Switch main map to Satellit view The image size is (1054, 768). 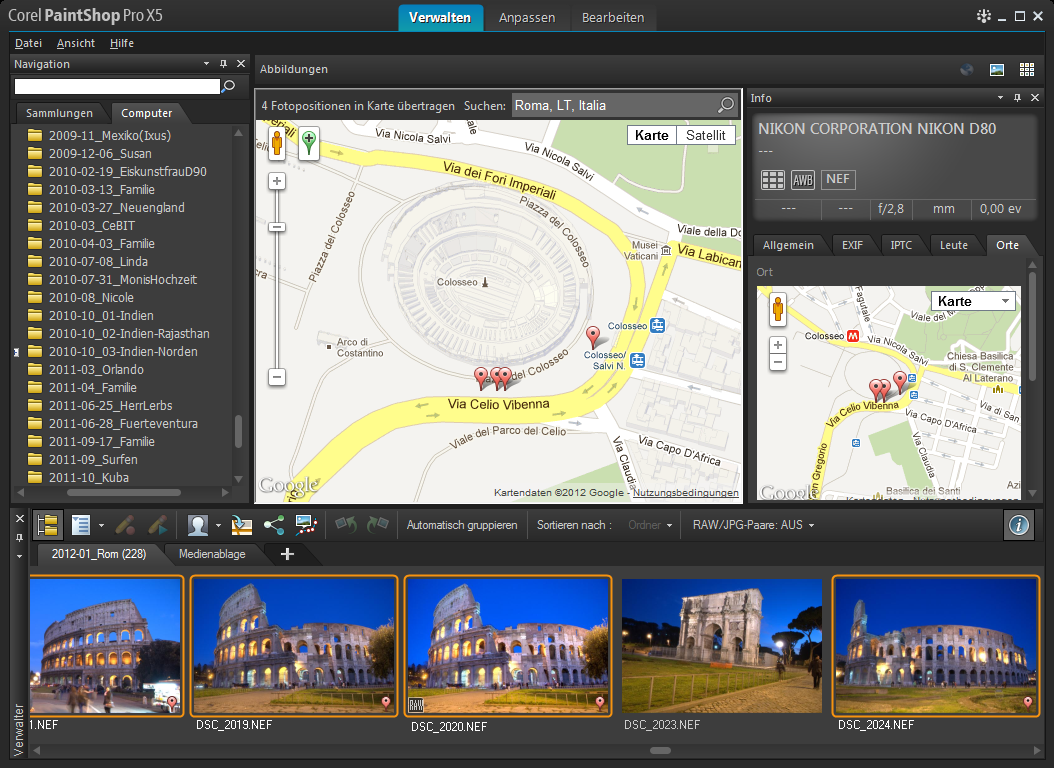click(x=705, y=136)
